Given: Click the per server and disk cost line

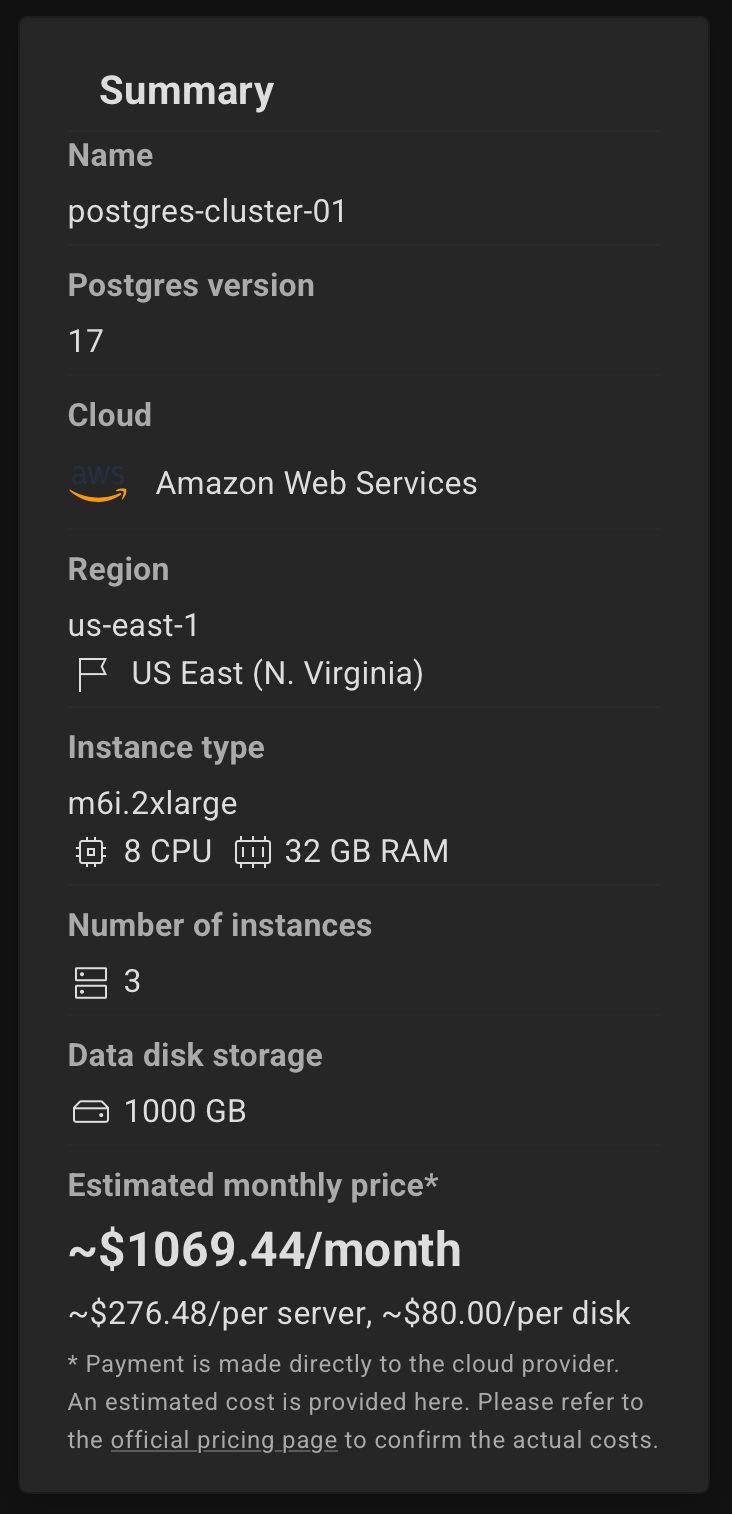Looking at the screenshot, I should click(x=349, y=1314).
